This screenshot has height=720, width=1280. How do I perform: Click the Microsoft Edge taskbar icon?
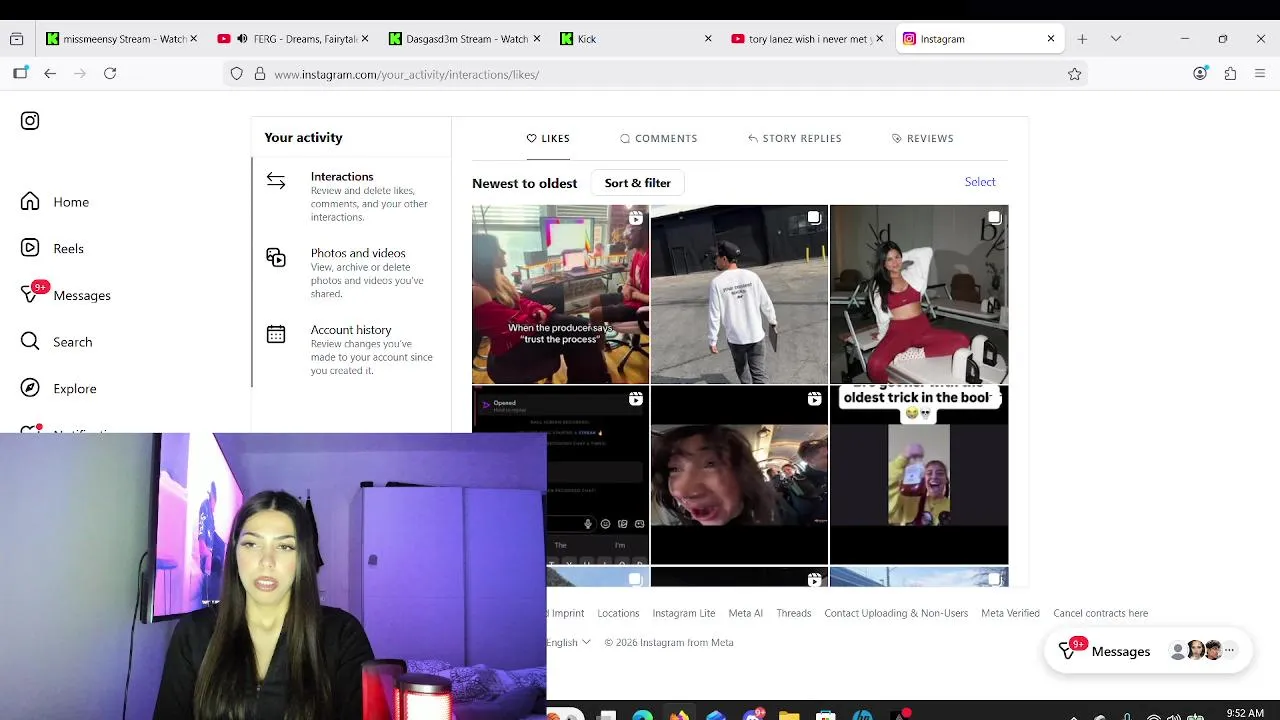643,715
